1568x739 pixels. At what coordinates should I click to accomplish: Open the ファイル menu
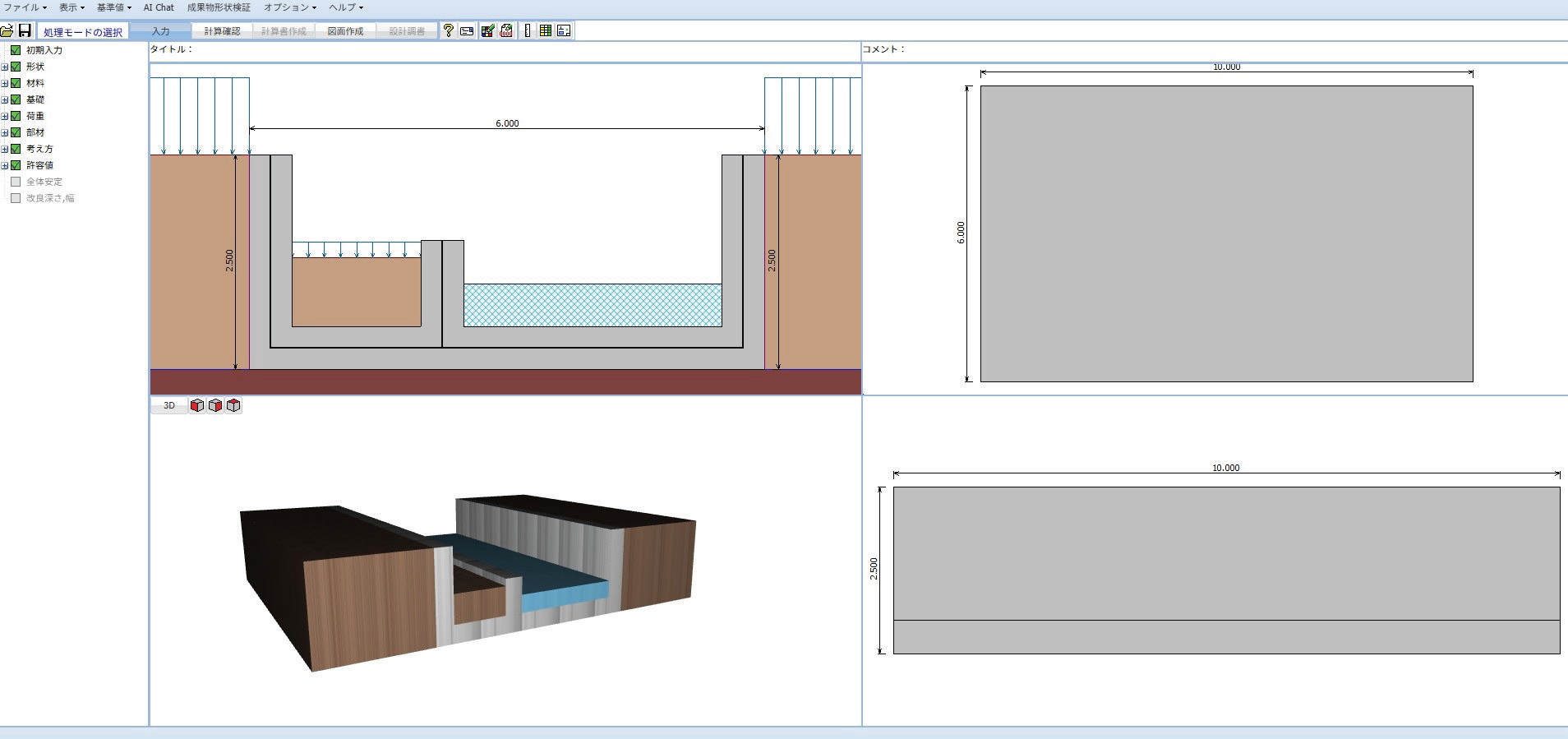coord(25,7)
